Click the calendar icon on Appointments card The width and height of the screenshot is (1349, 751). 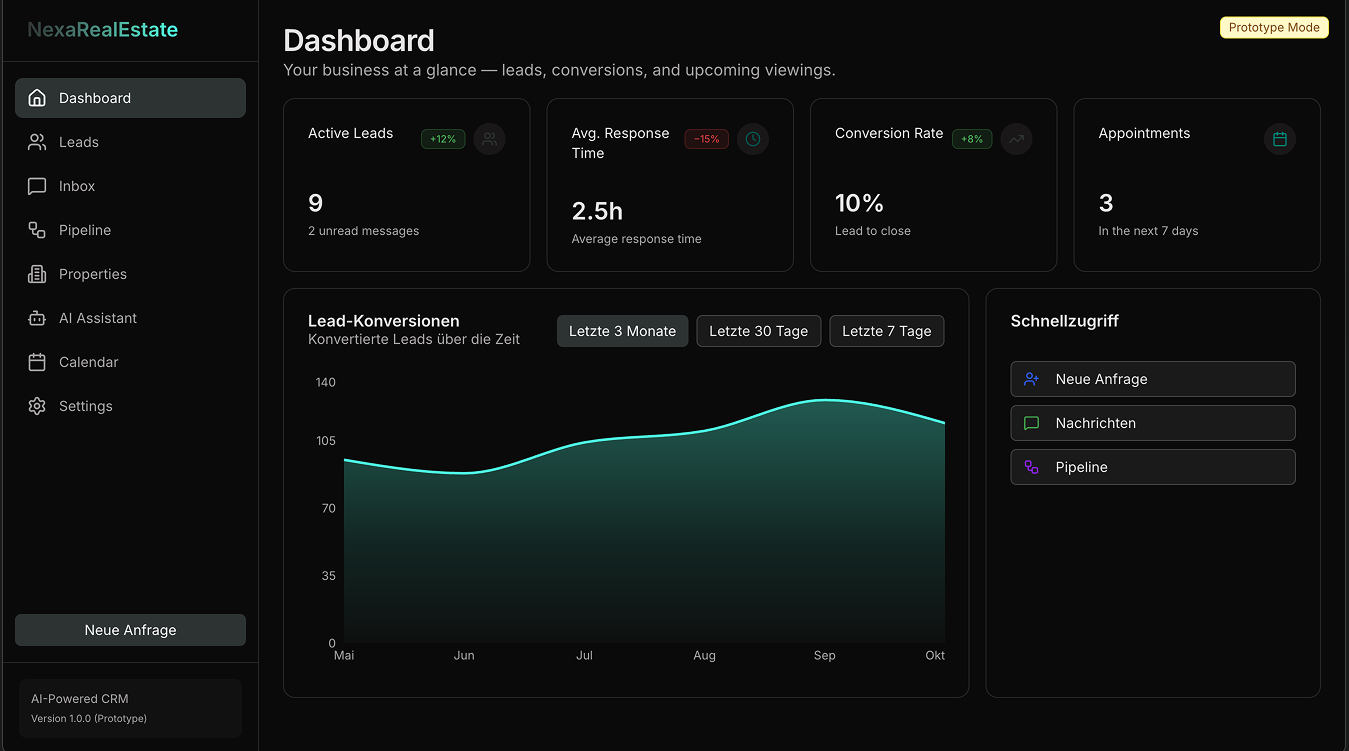(x=1279, y=139)
